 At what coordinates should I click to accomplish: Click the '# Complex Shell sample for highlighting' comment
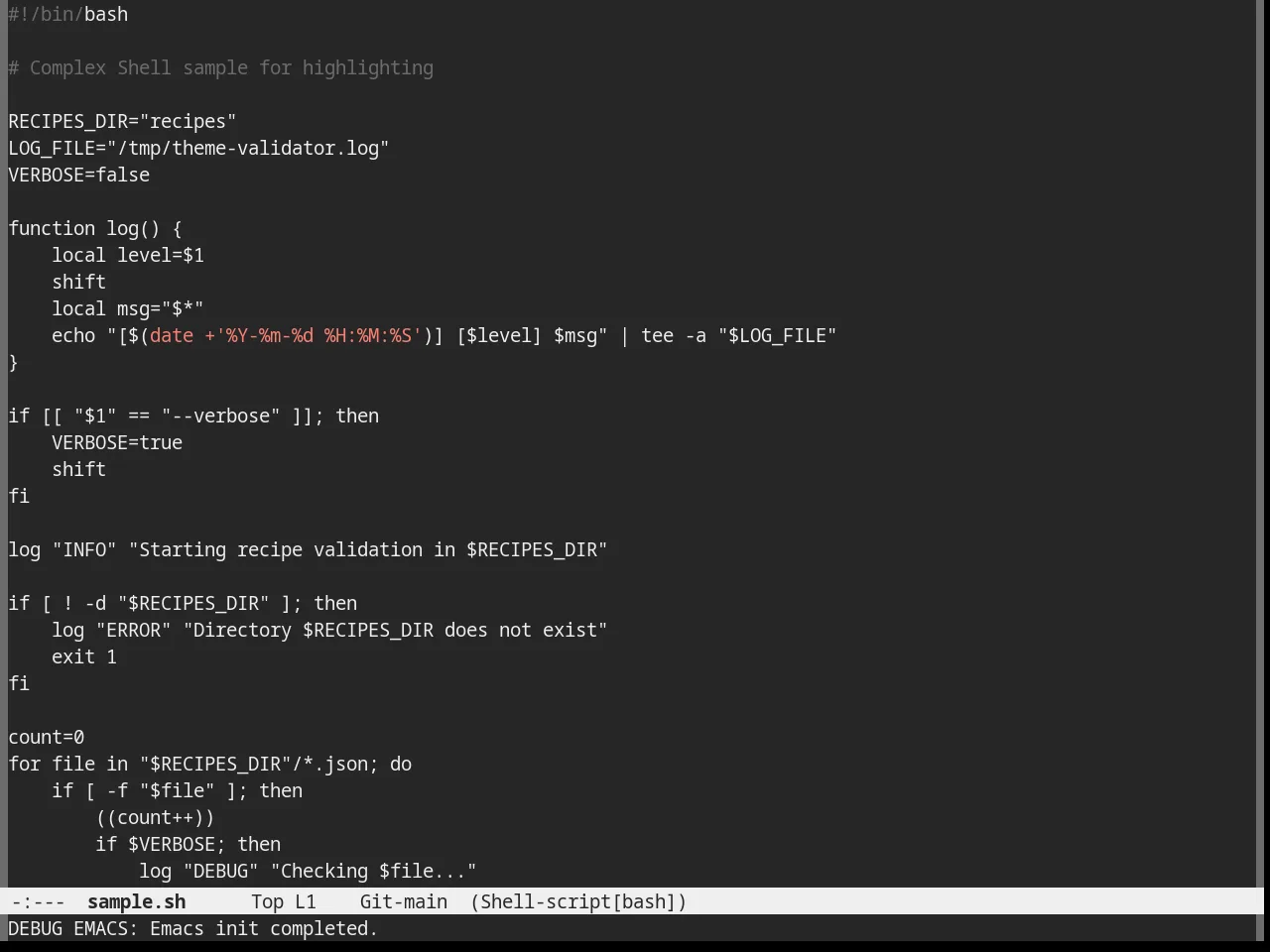point(220,67)
